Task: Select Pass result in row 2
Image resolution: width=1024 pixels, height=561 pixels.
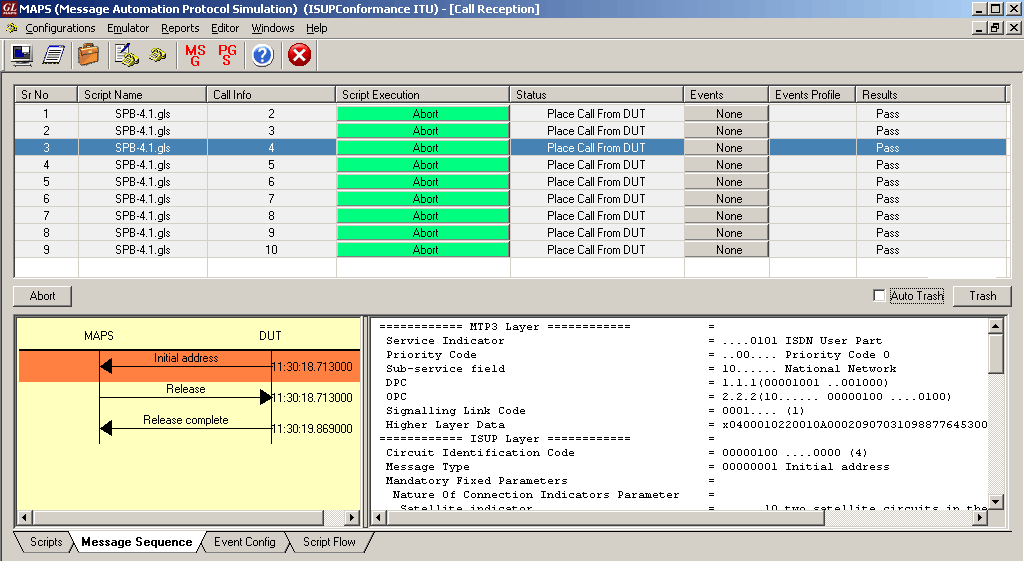Action: (887, 131)
